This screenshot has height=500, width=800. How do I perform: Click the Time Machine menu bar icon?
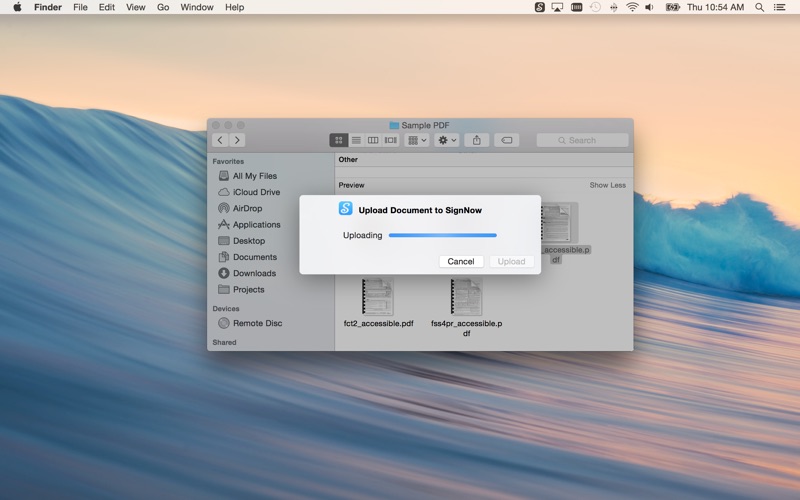(x=595, y=7)
